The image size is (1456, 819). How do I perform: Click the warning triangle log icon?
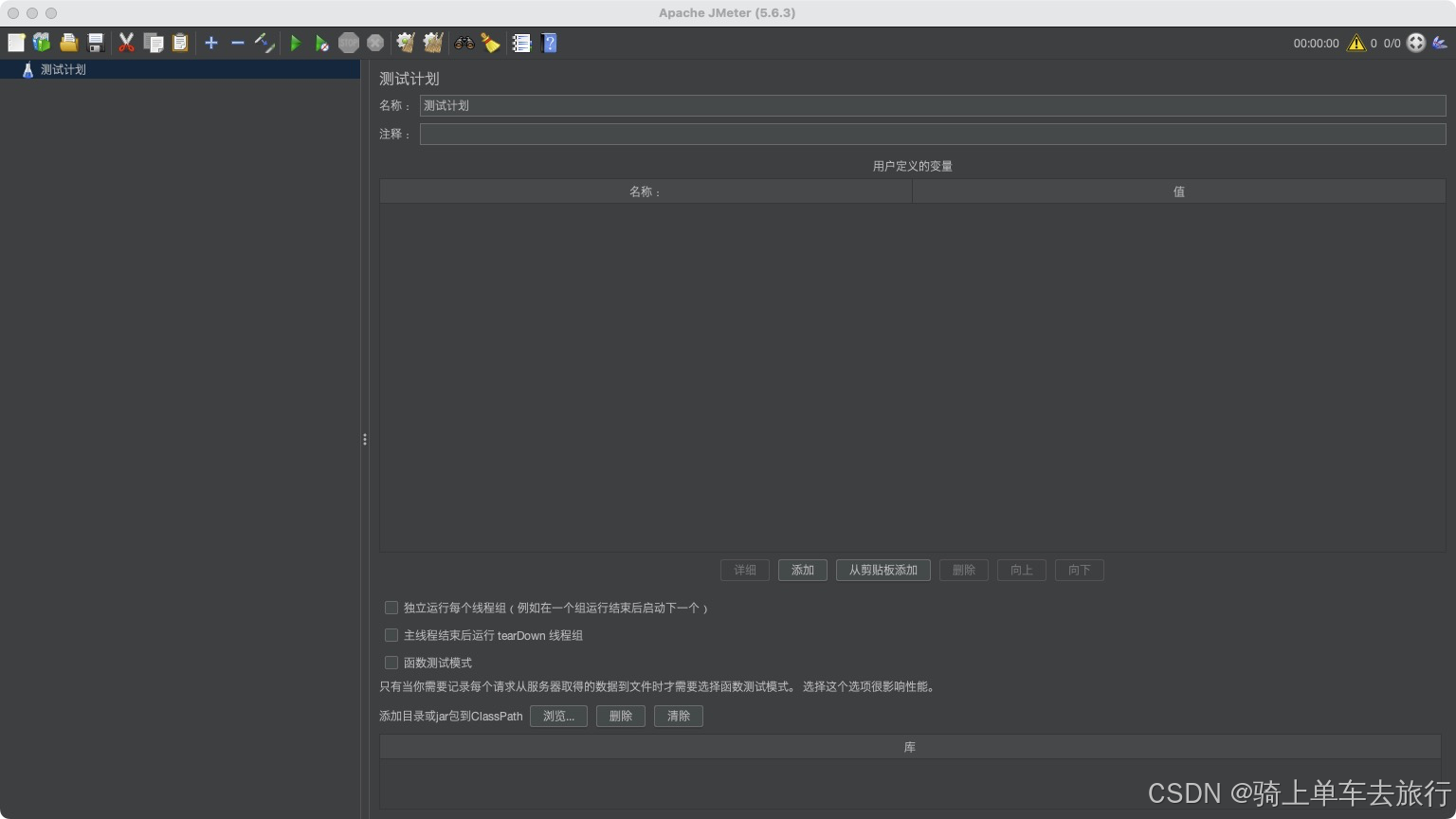pyautogui.click(x=1356, y=43)
